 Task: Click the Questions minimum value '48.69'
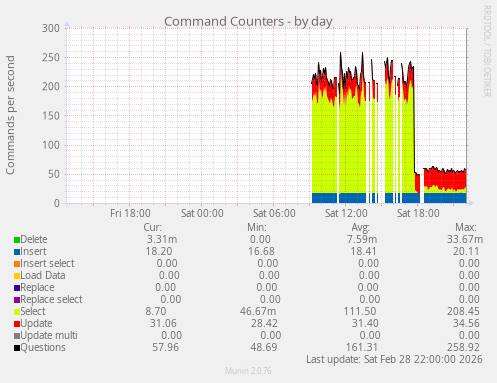point(264,347)
